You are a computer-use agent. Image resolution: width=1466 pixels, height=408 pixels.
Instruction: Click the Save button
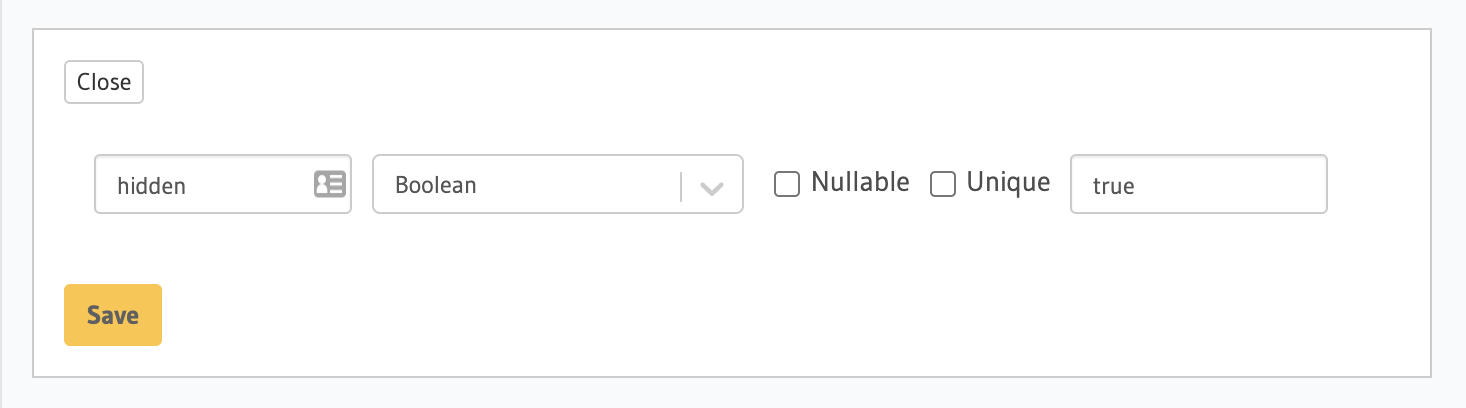point(113,315)
